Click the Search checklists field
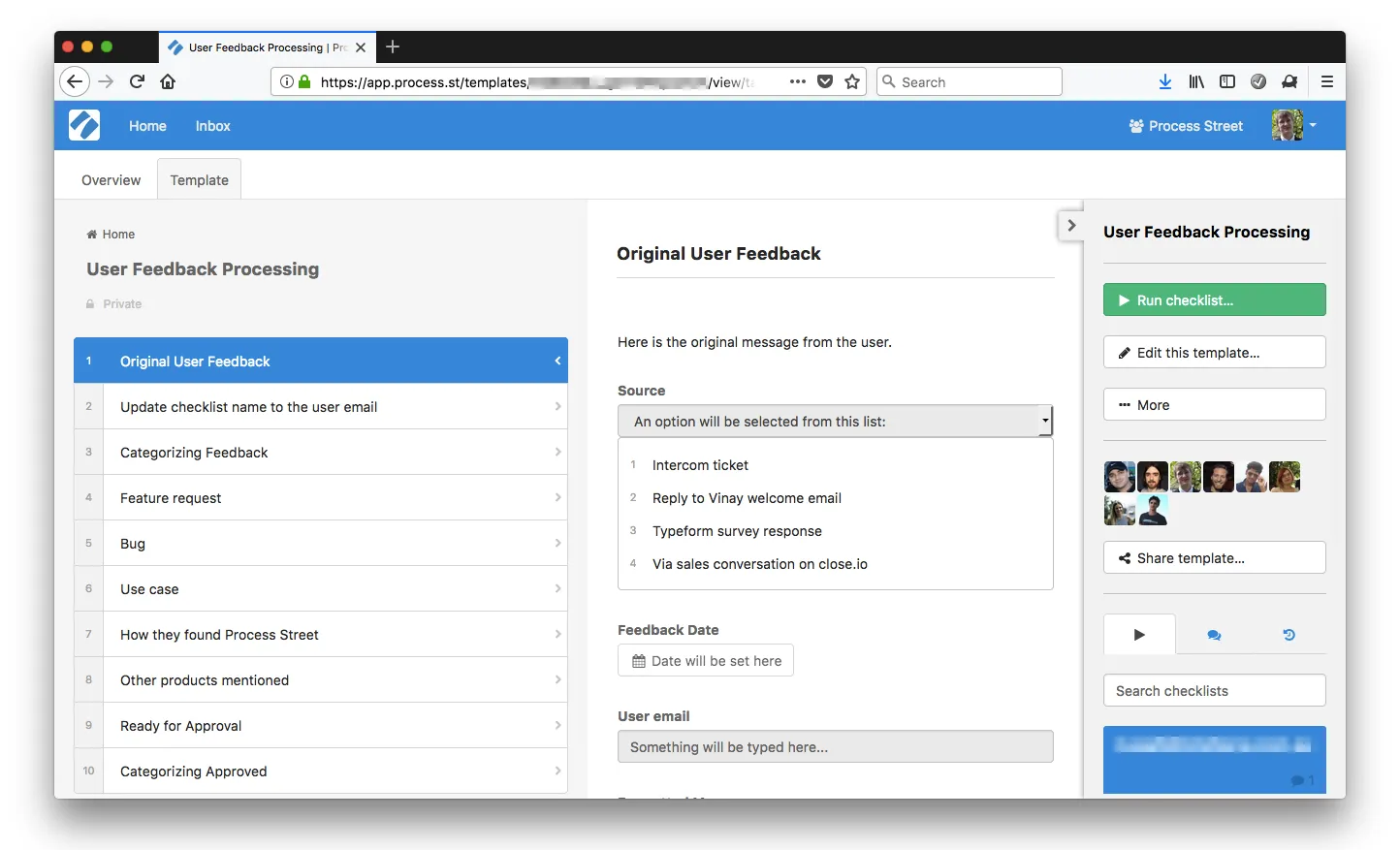 1214,691
